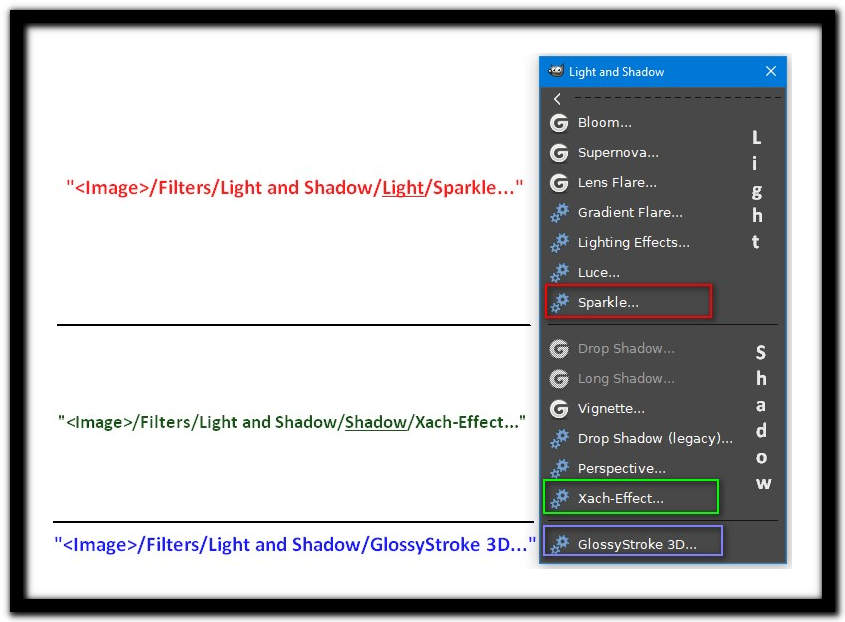Click the gear icon beside Drop Shadow (legacy)
Screen dimensions: 845x622
coord(559,438)
